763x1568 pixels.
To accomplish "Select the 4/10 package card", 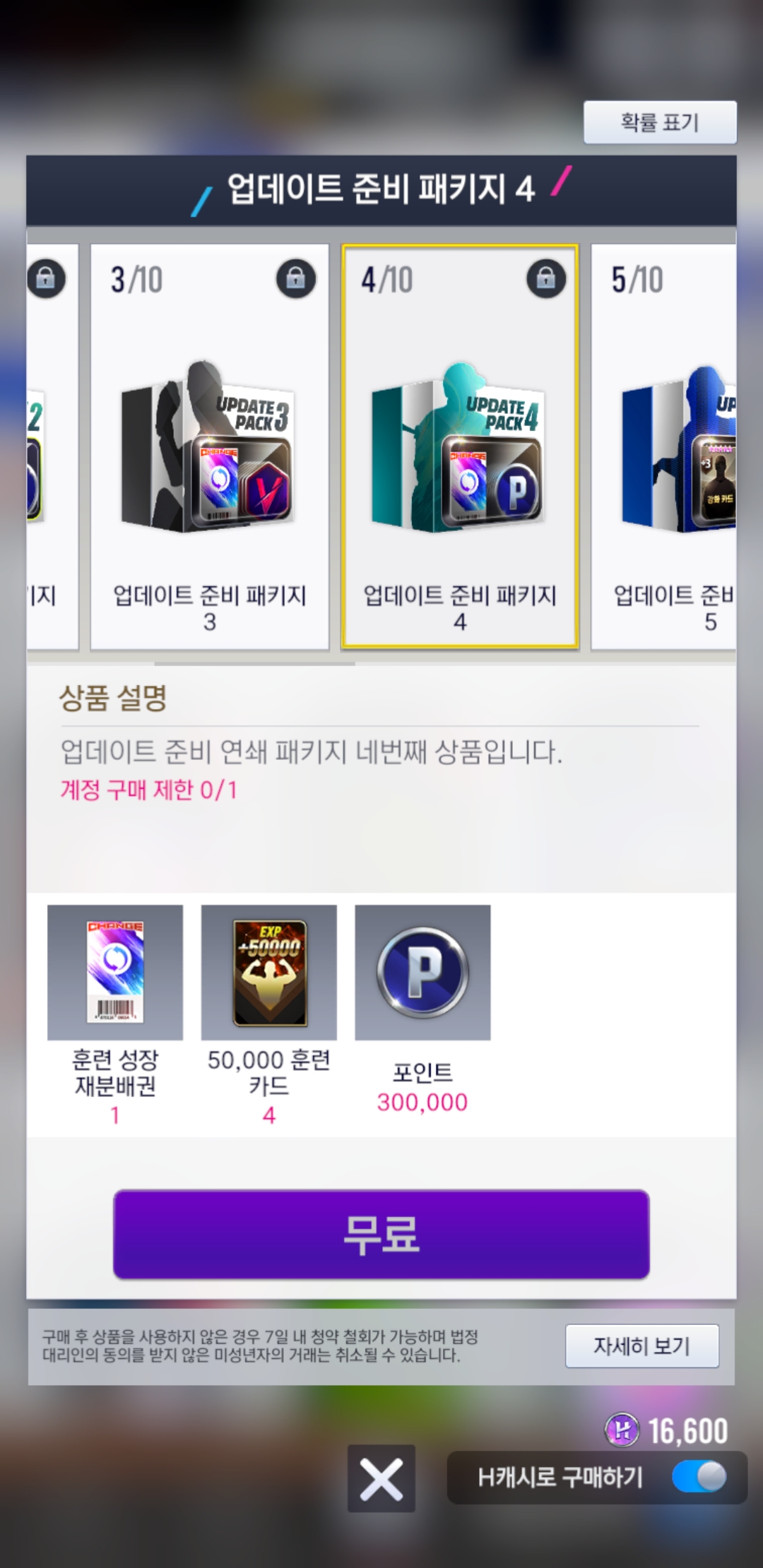I will pos(460,446).
